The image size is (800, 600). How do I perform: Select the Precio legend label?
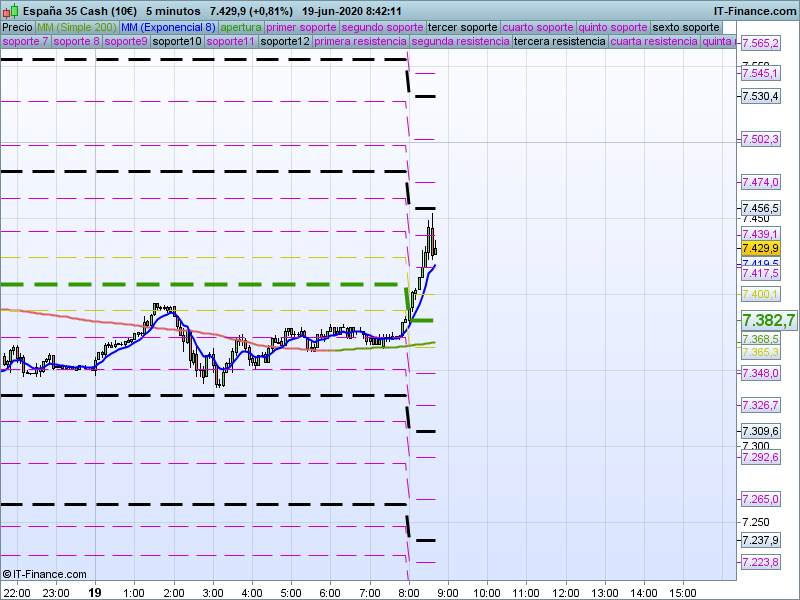(17, 27)
